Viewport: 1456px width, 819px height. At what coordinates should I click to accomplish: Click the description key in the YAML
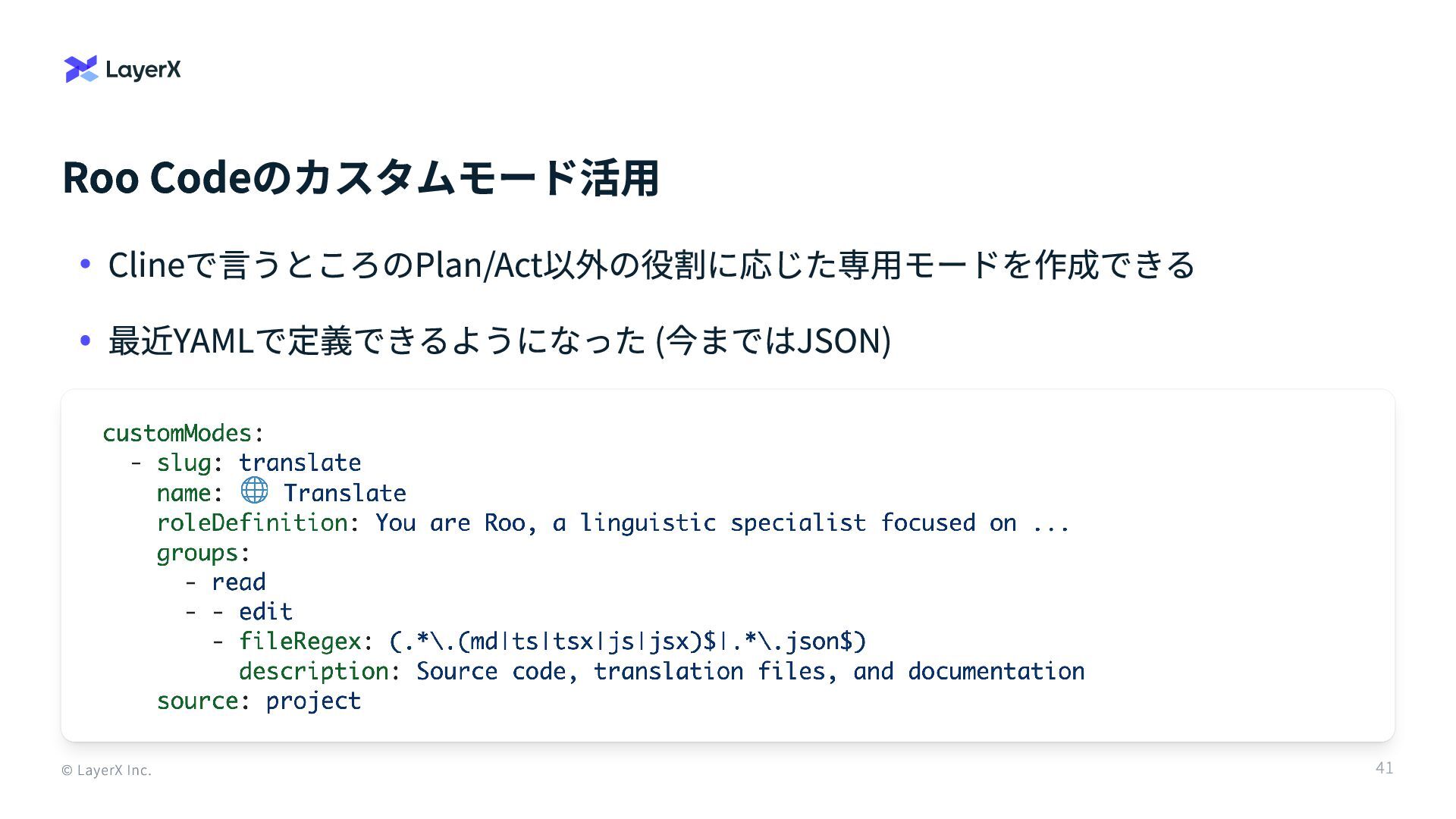314,671
